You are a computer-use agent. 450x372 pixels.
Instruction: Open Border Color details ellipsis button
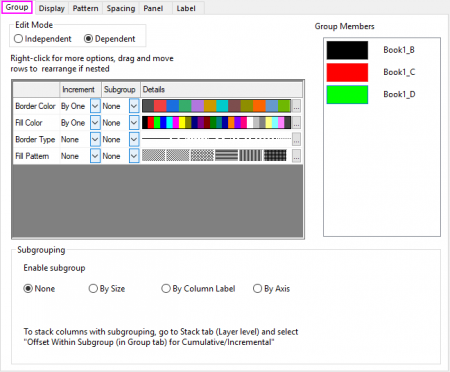click(x=296, y=106)
